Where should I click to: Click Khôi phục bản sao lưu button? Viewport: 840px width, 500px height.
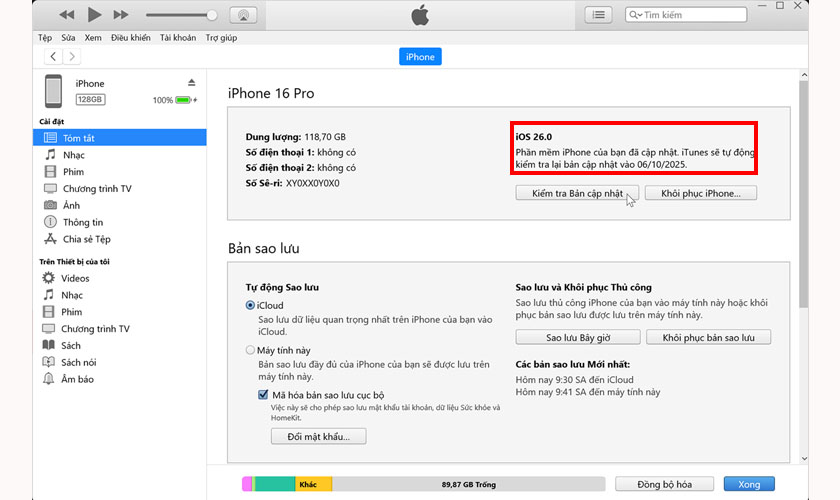(x=708, y=338)
